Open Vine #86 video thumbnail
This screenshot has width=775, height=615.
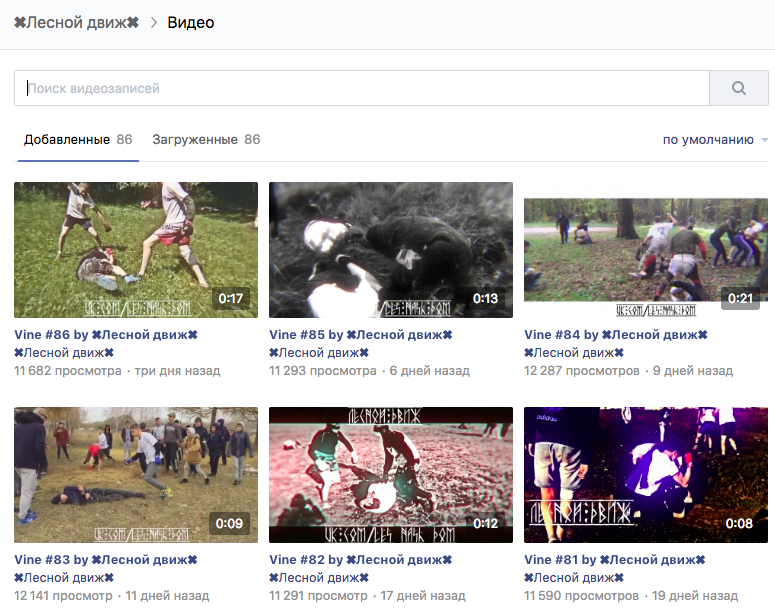tap(136, 250)
